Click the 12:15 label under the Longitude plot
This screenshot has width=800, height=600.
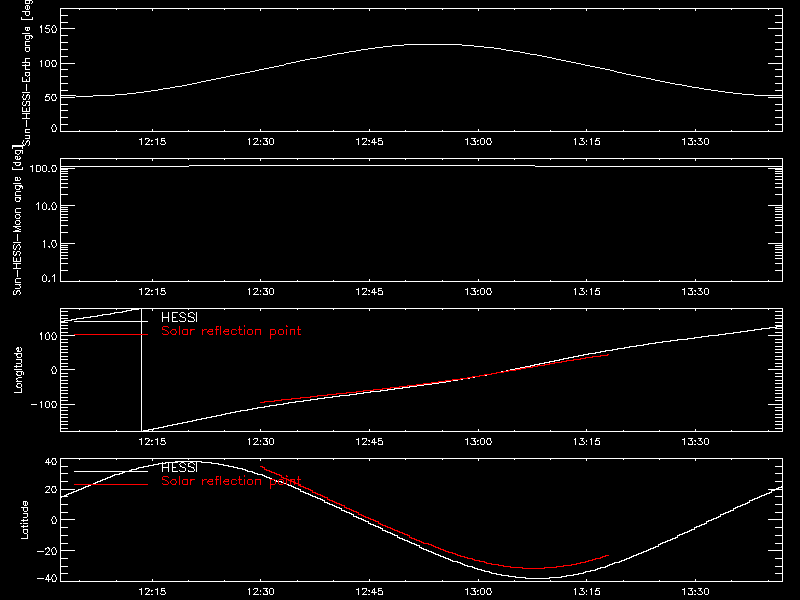click(152, 441)
